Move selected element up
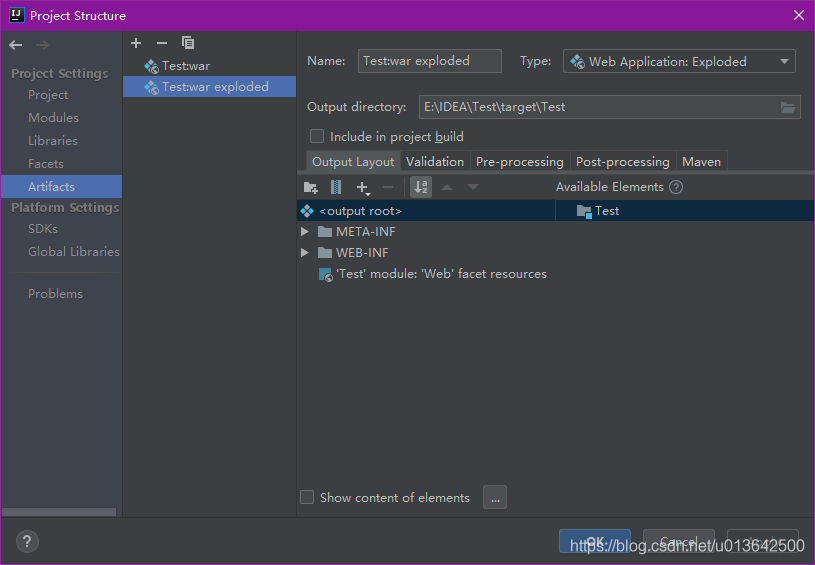The width and height of the screenshot is (815, 565). (447, 187)
